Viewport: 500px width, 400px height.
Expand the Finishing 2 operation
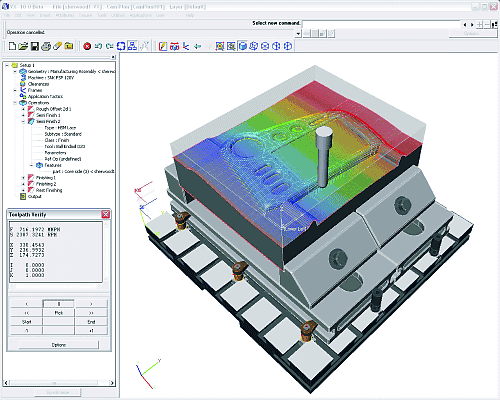(x=23, y=184)
